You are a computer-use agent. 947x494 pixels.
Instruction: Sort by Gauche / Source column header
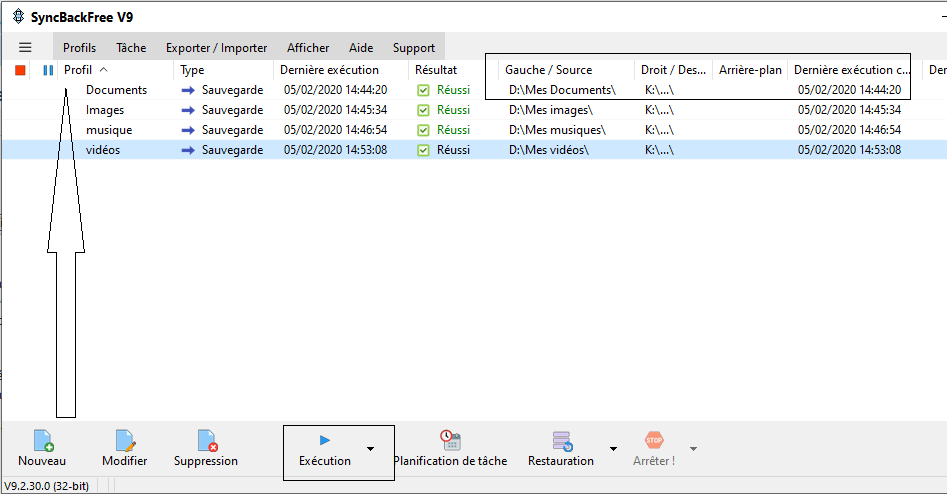pyautogui.click(x=548, y=70)
